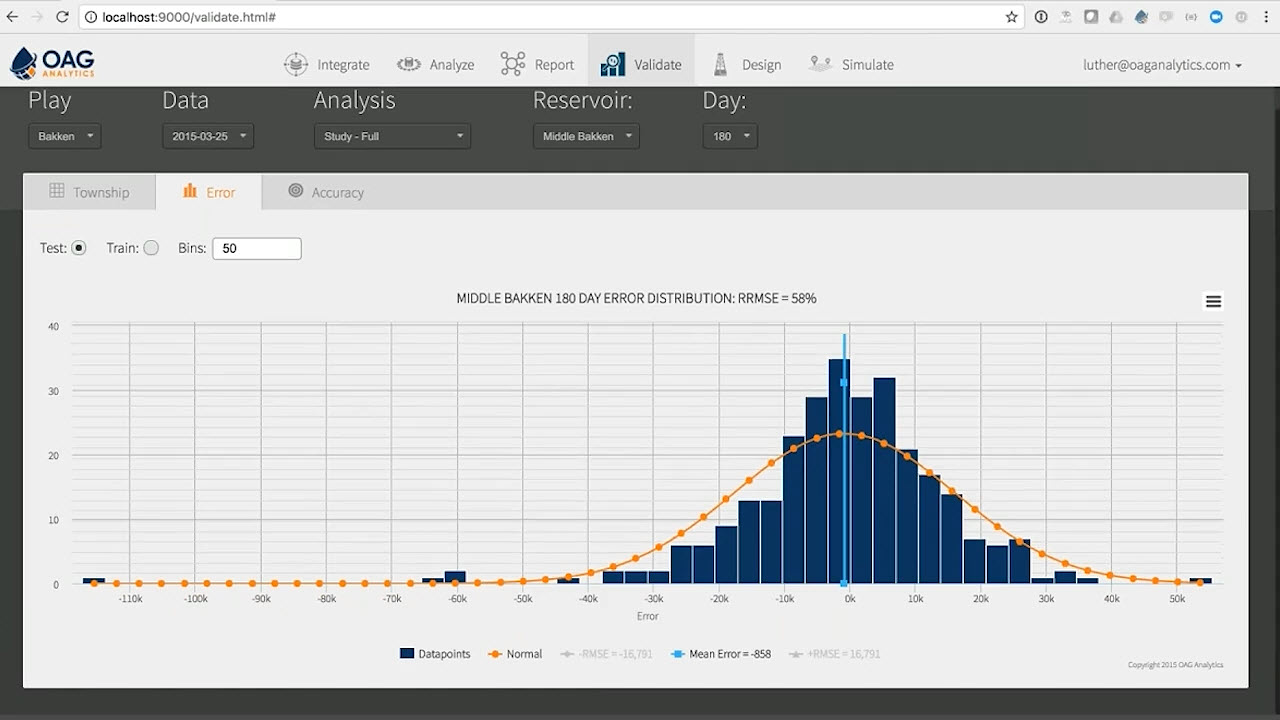Click the browser back arrow
This screenshot has width=1280, height=720.
[12, 17]
